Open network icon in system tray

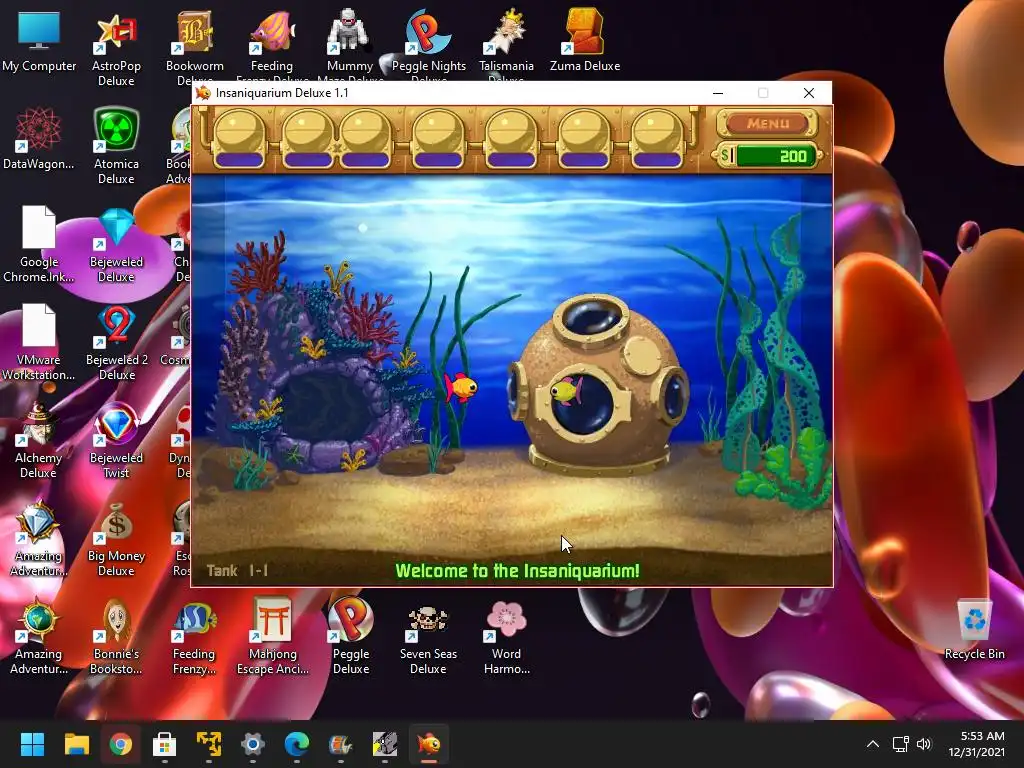click(x=901, y=744)
